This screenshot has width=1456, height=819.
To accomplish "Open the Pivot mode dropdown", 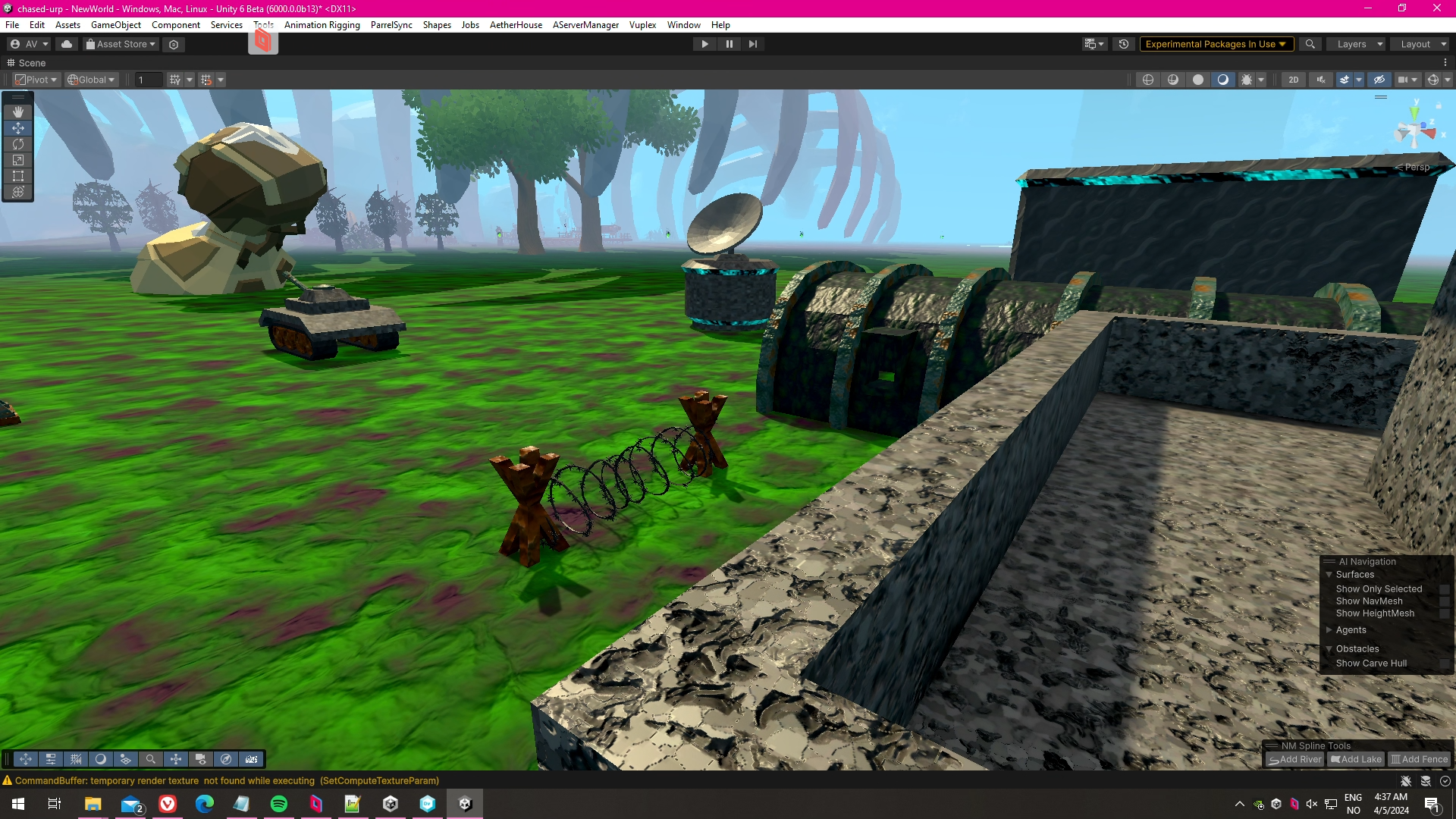I will (36, 80).
